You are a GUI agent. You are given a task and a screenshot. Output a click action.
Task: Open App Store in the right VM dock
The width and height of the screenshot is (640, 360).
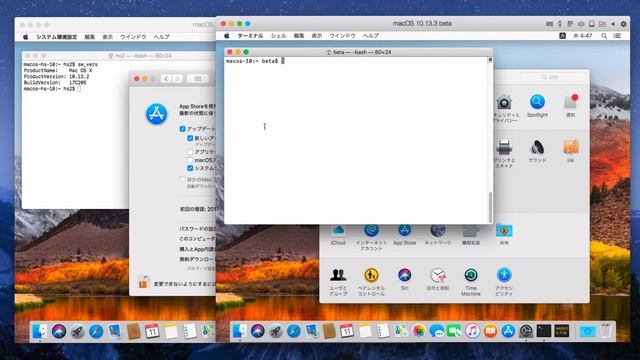pos(508,331)
